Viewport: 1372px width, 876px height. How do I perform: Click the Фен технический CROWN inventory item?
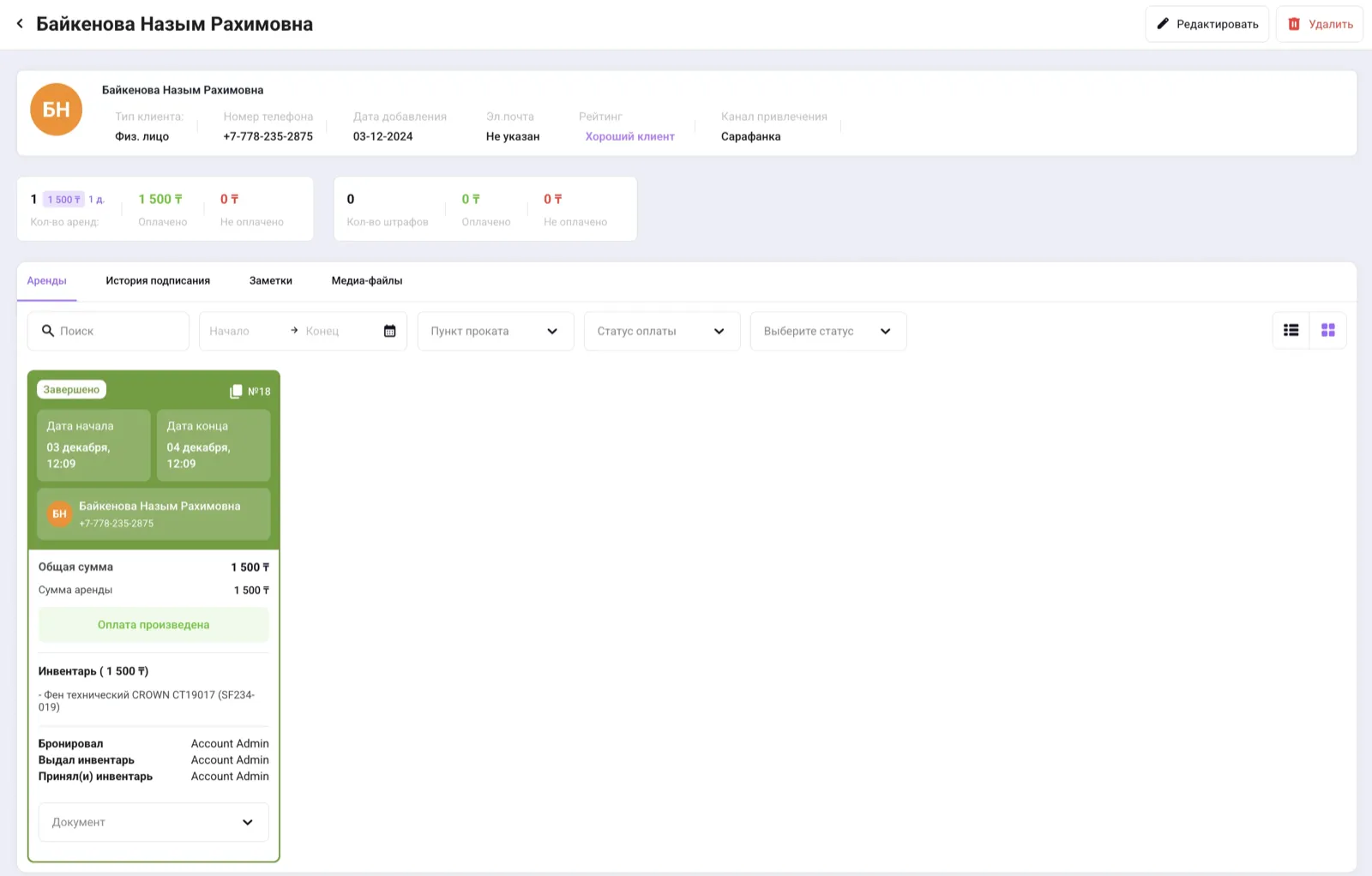tap(147, 701)
